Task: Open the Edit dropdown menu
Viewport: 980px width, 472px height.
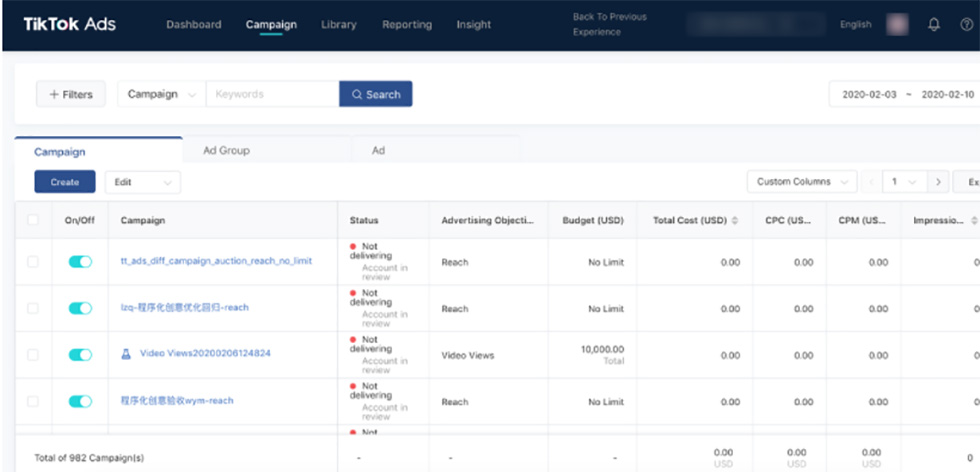Action: pos(142,182)
